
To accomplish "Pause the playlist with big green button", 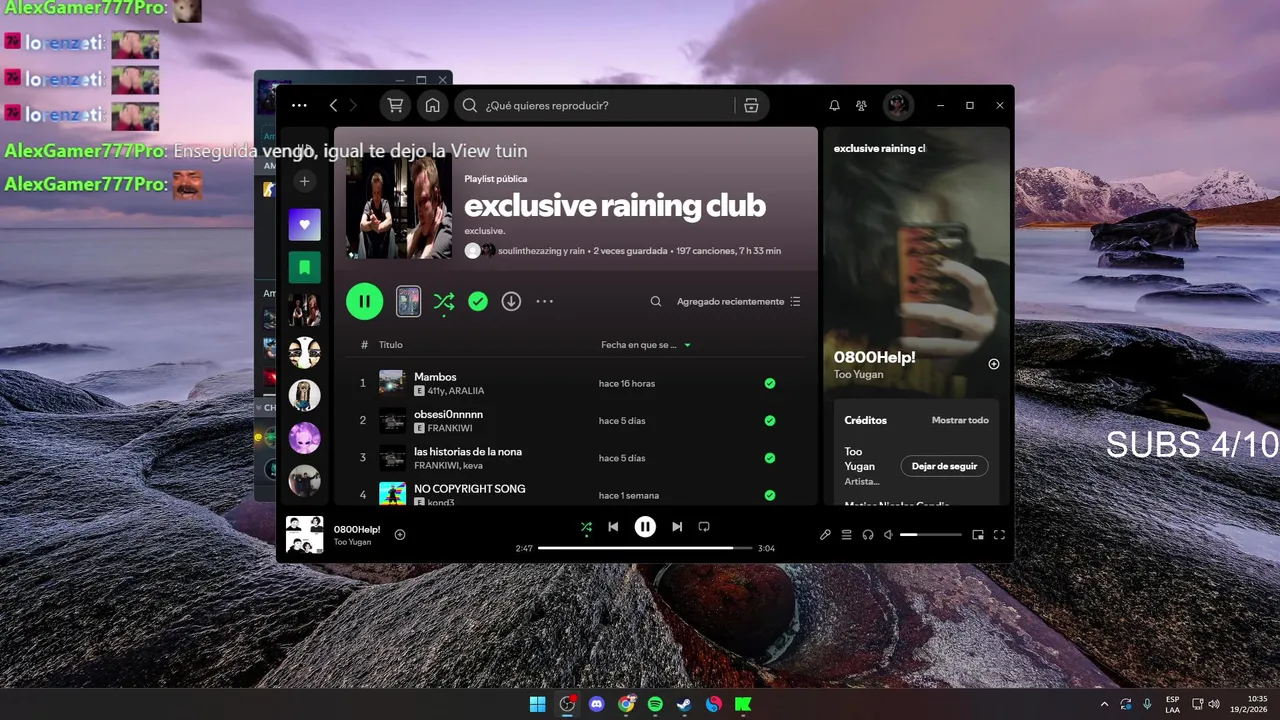I will [x=365, y=301].
